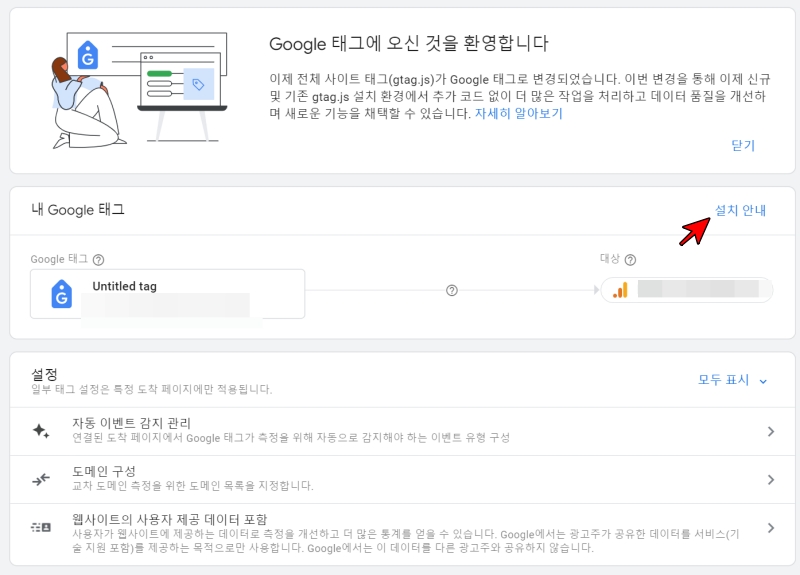Click help icon next to Google 태그 label
Screen dimensions: 800x575
point(98,260)
